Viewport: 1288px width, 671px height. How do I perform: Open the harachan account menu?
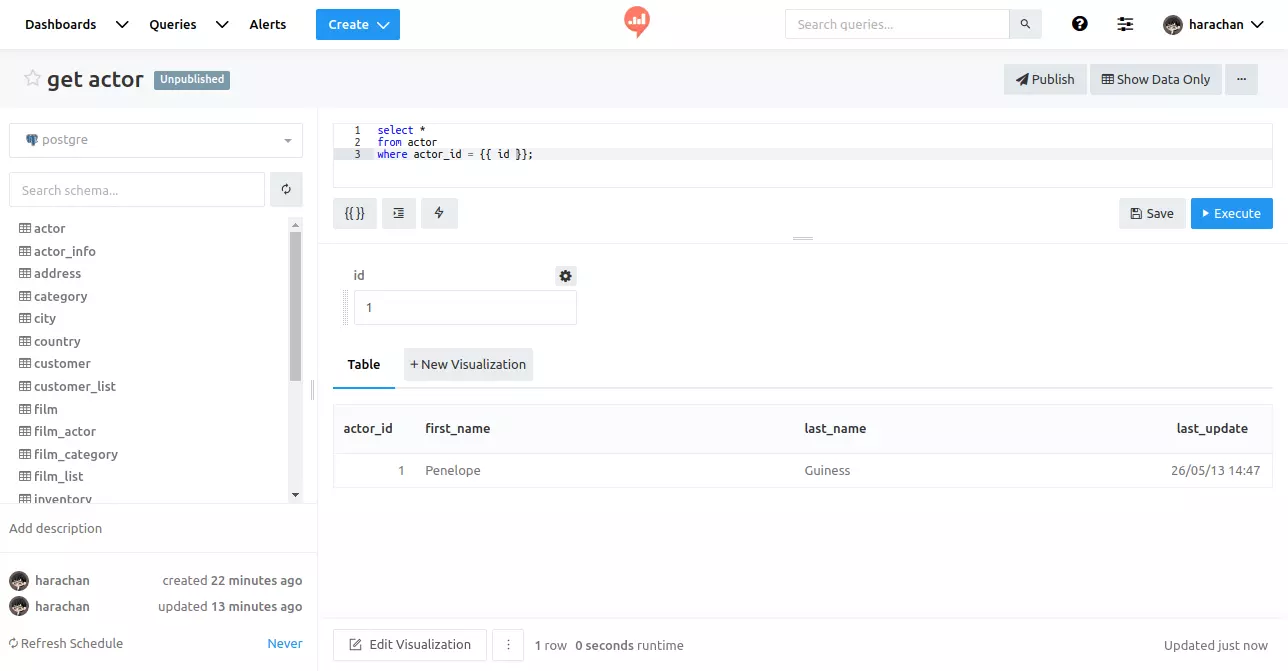coord(1213,23)
